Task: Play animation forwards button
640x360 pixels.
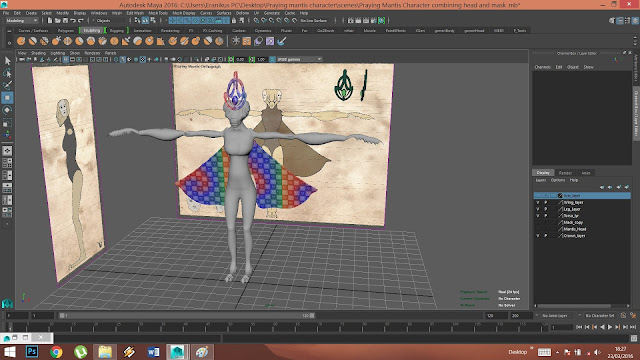Action: pos(610,327)
